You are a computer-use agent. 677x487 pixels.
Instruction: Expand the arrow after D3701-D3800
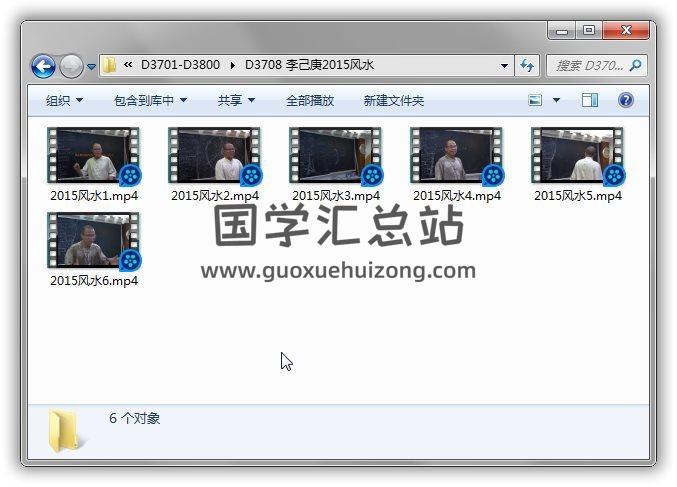(x=232, y=66)
